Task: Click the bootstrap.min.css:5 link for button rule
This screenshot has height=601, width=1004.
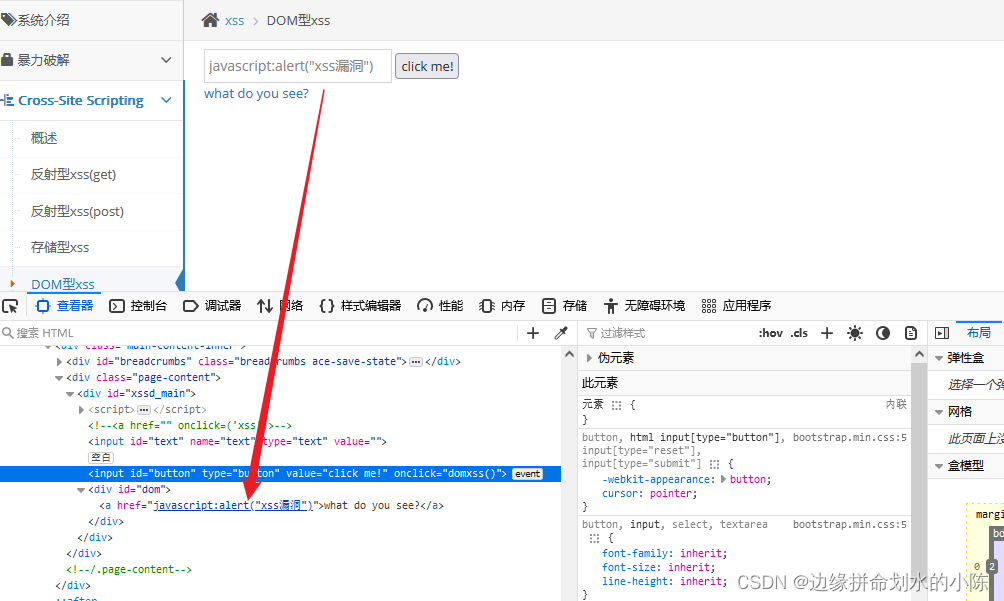Action: tap(850, 438)
